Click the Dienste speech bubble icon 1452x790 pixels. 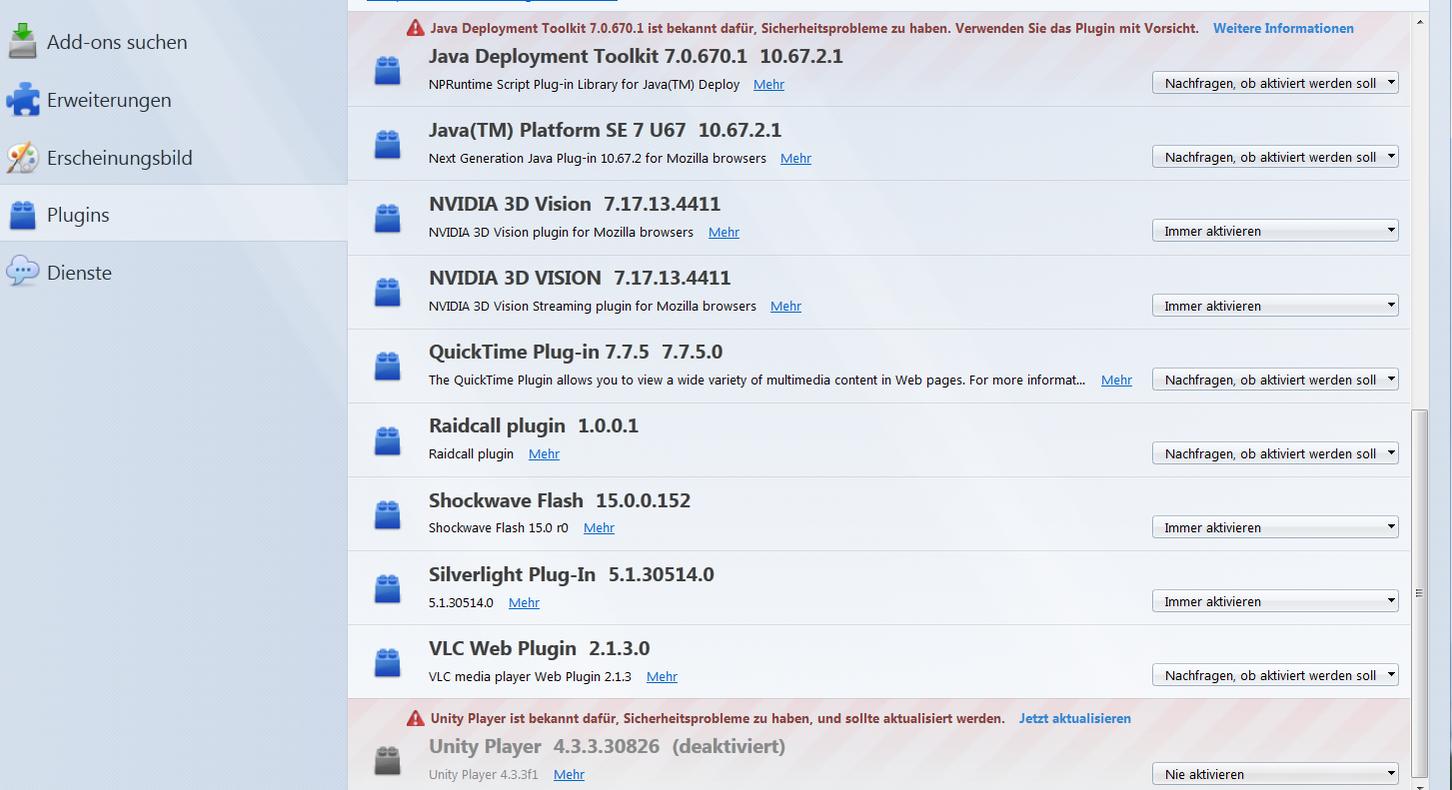22,271
